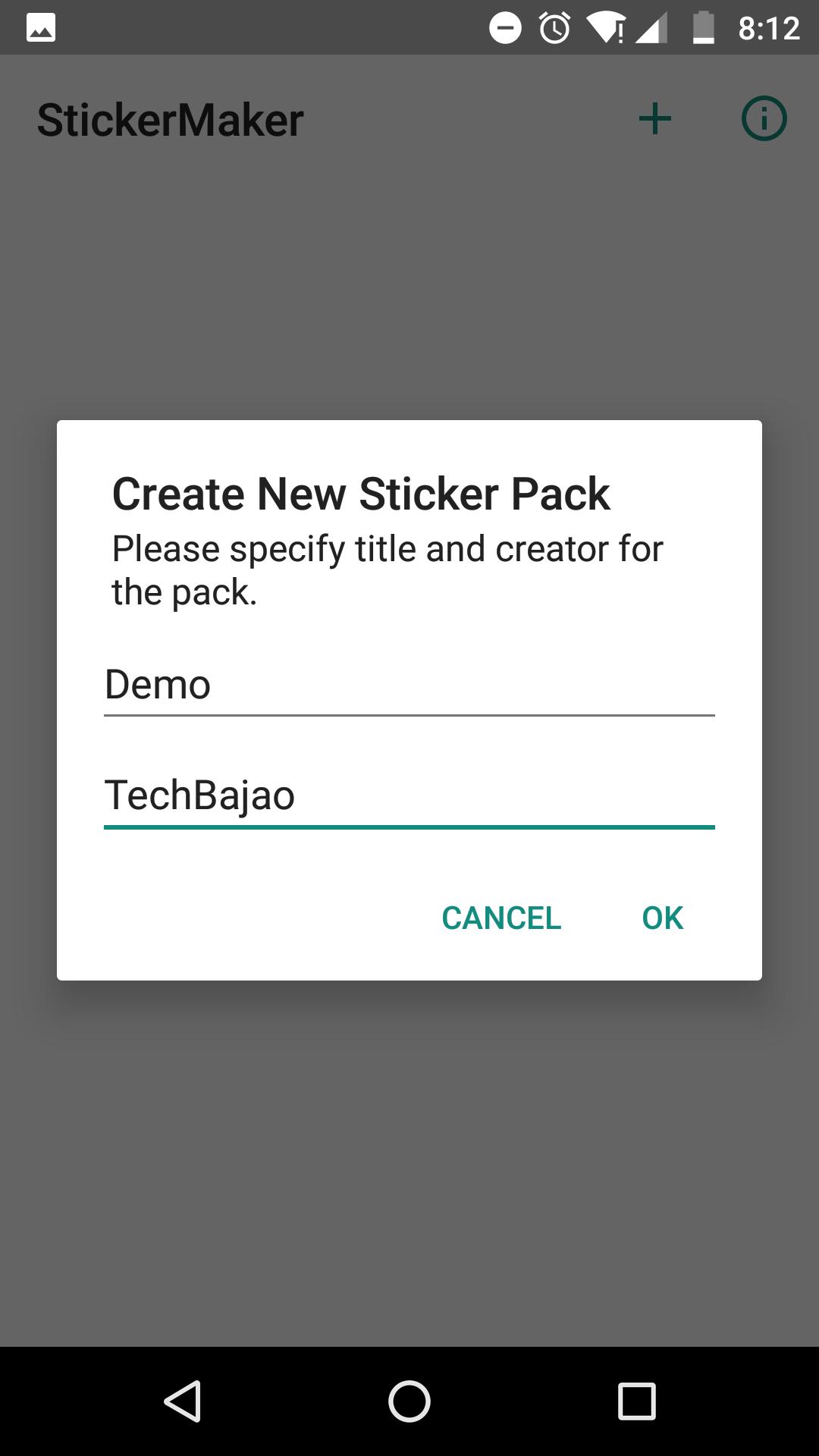This screenshot has width=819, height=1456.
Task: Tap the 'Please specify title and creator' message
Action: pos(388,570)
